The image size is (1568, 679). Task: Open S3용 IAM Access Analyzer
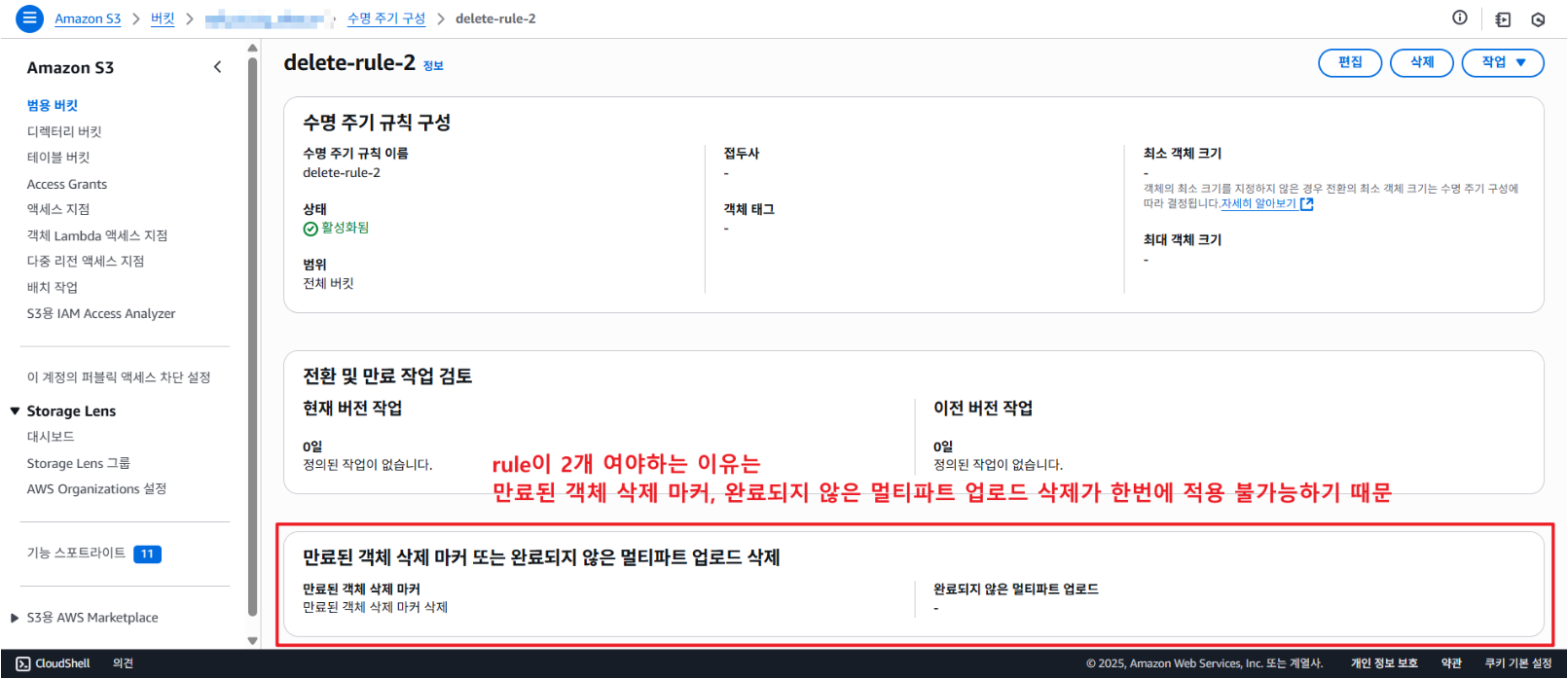101,313
